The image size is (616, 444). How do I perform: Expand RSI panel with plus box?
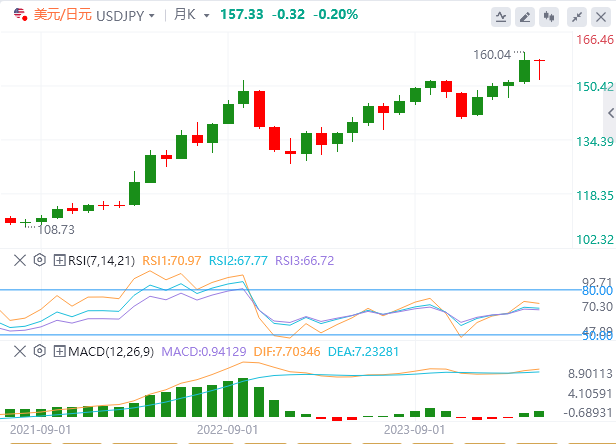click(x=59, y=260)
